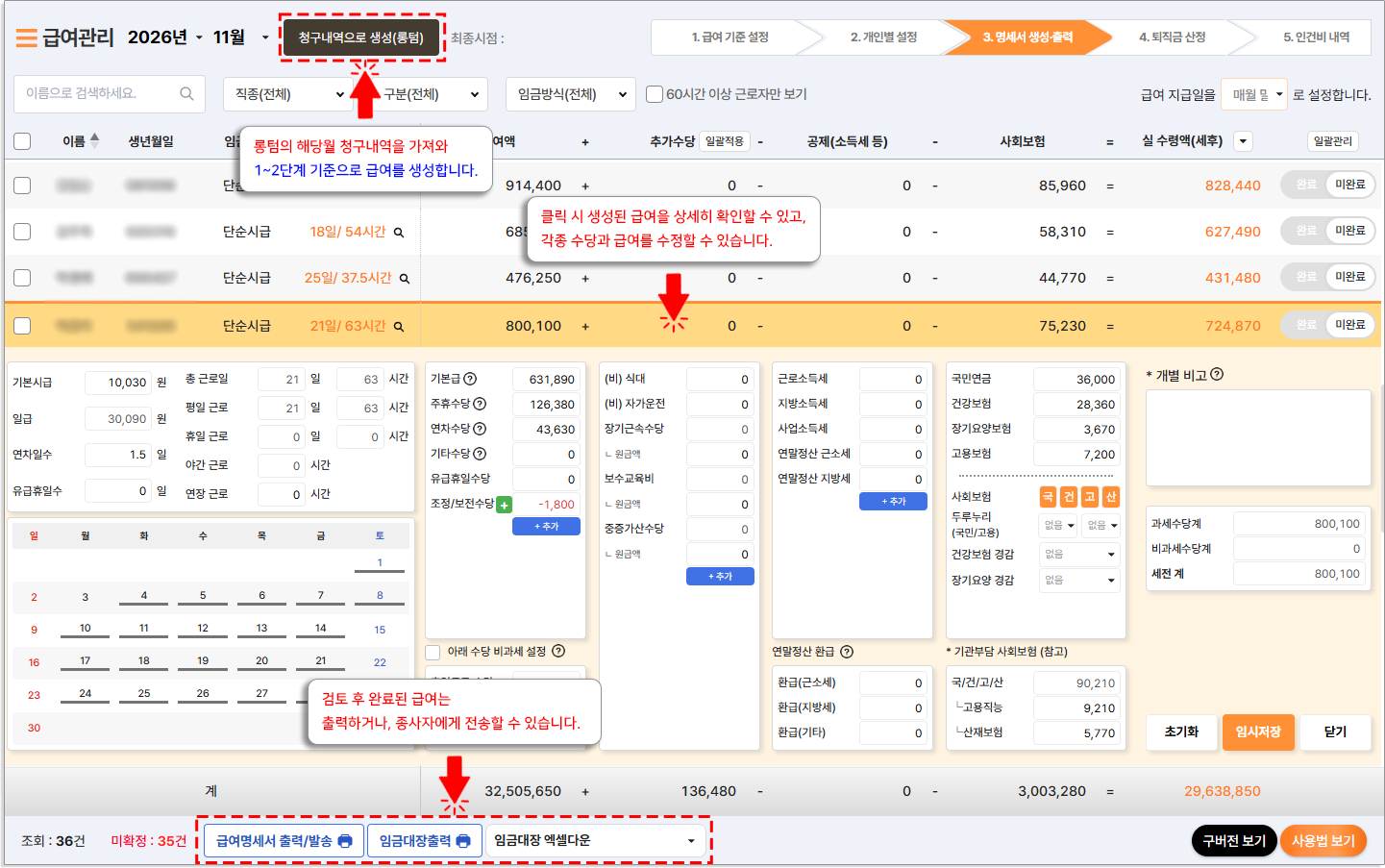Viewport: 1385px width, 868px height.
Task: Open the 임금대장 엑셀다운 dropdown
Action: [595, 841]
